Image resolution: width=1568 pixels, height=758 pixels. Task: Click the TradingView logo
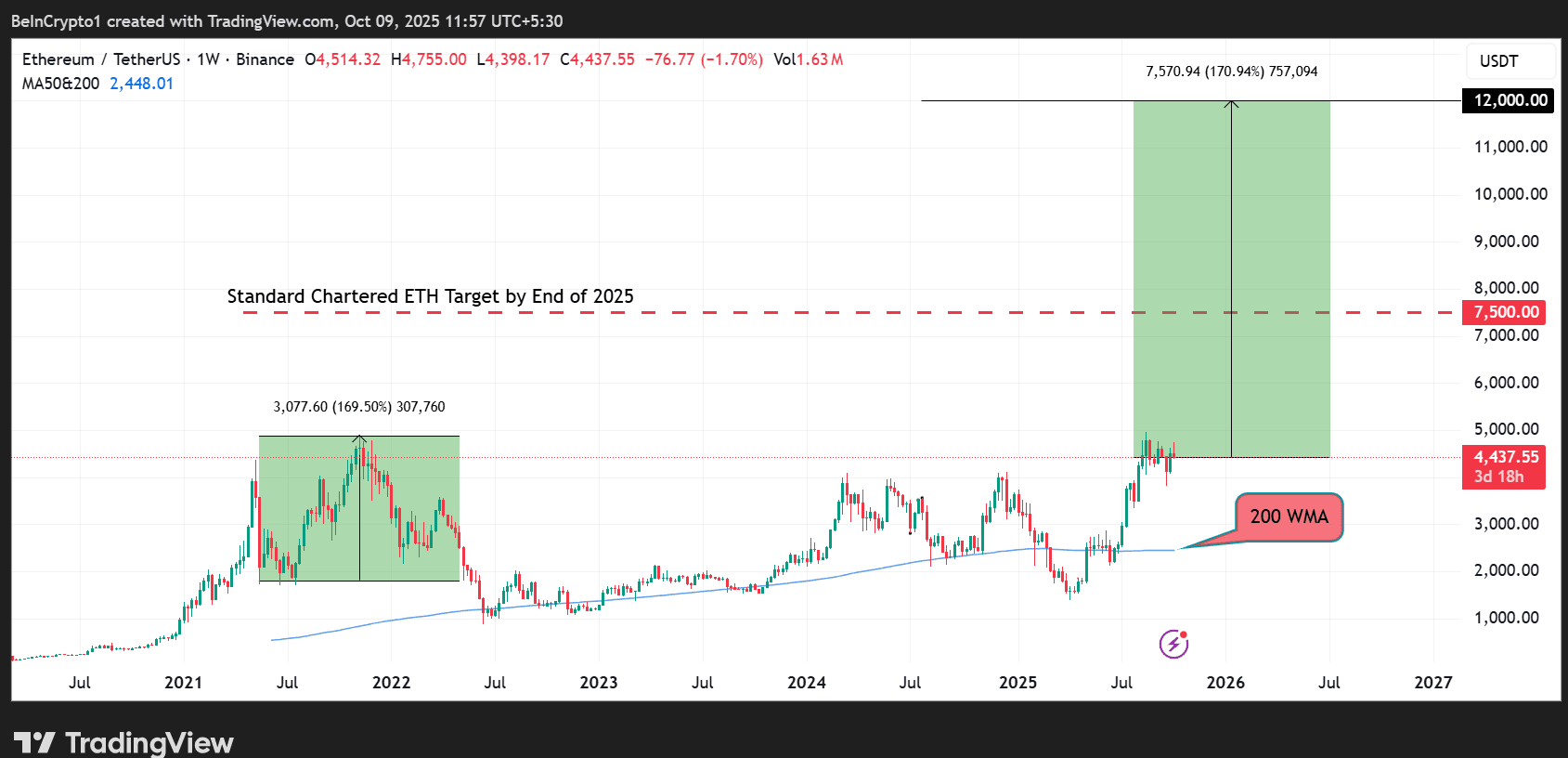pyautogui.click(x=123, y=743)
